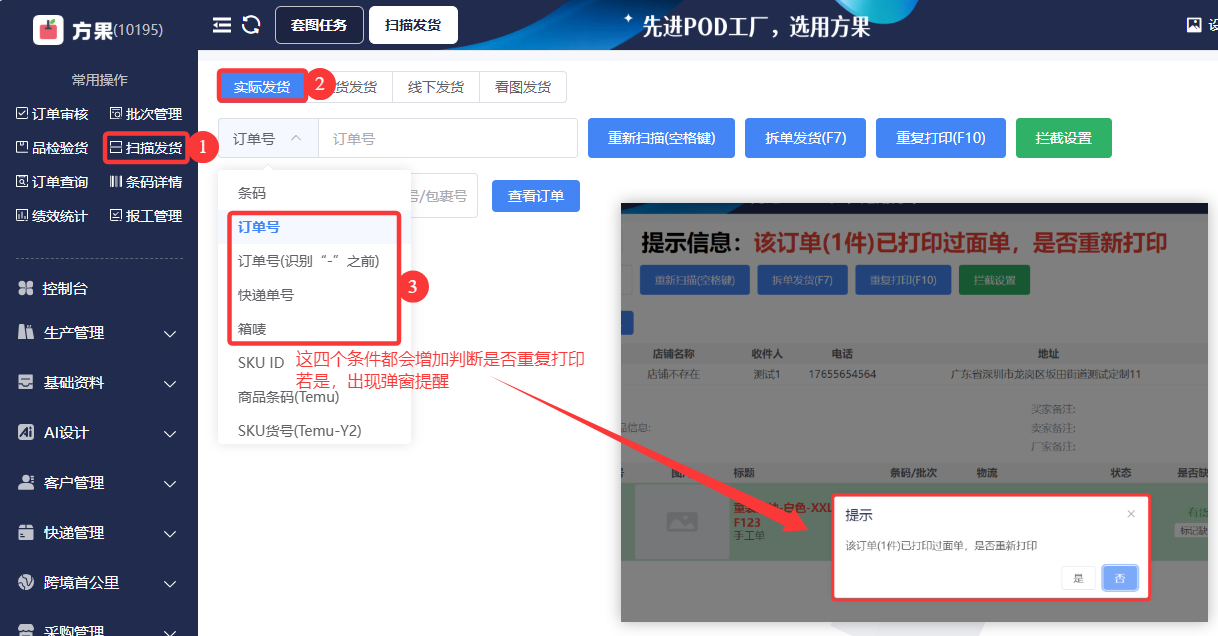Click the 快递管理 menu icon
The height and width of the screenshot is (636, 1218).
[26, 532]
